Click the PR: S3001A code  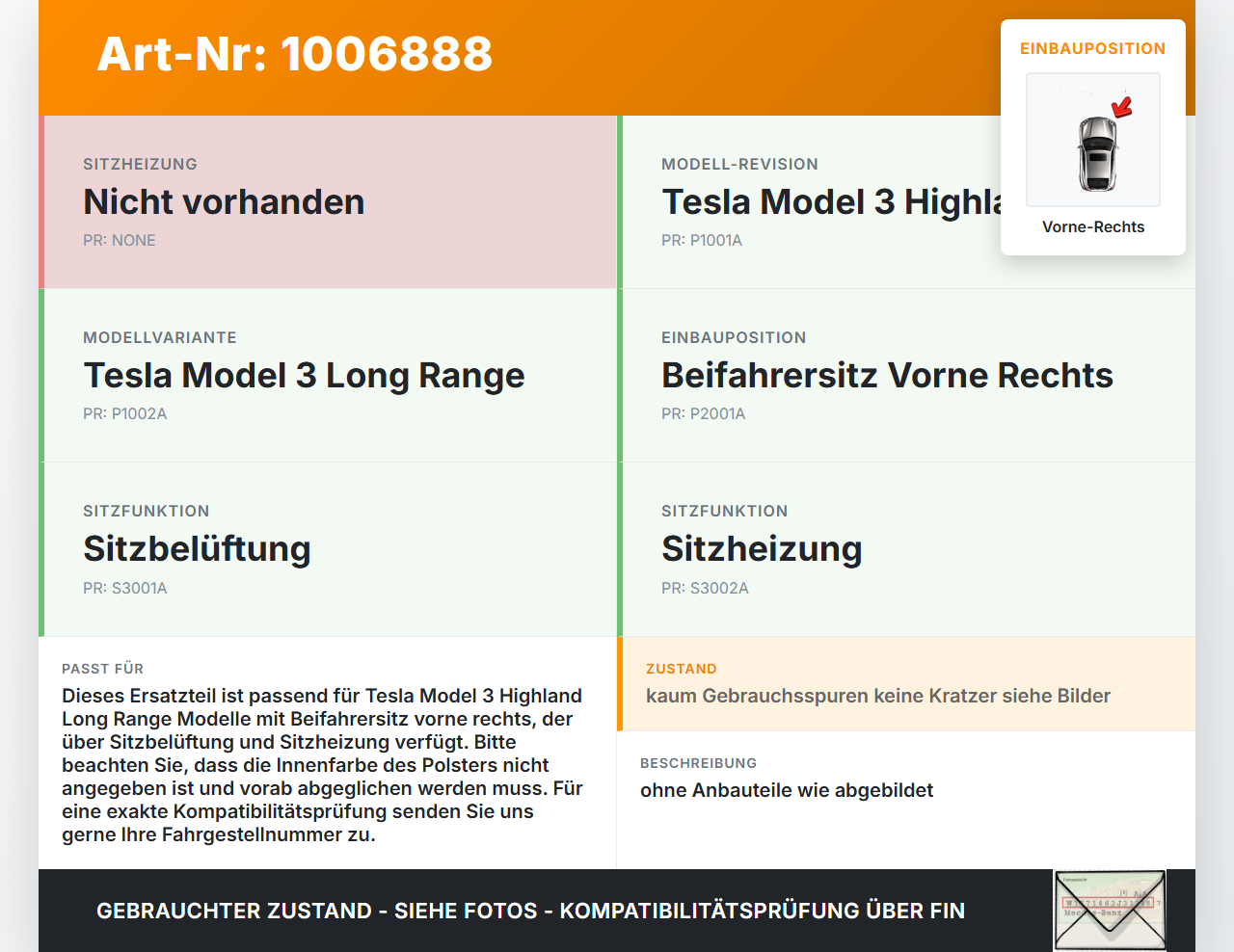coord(125,588)
